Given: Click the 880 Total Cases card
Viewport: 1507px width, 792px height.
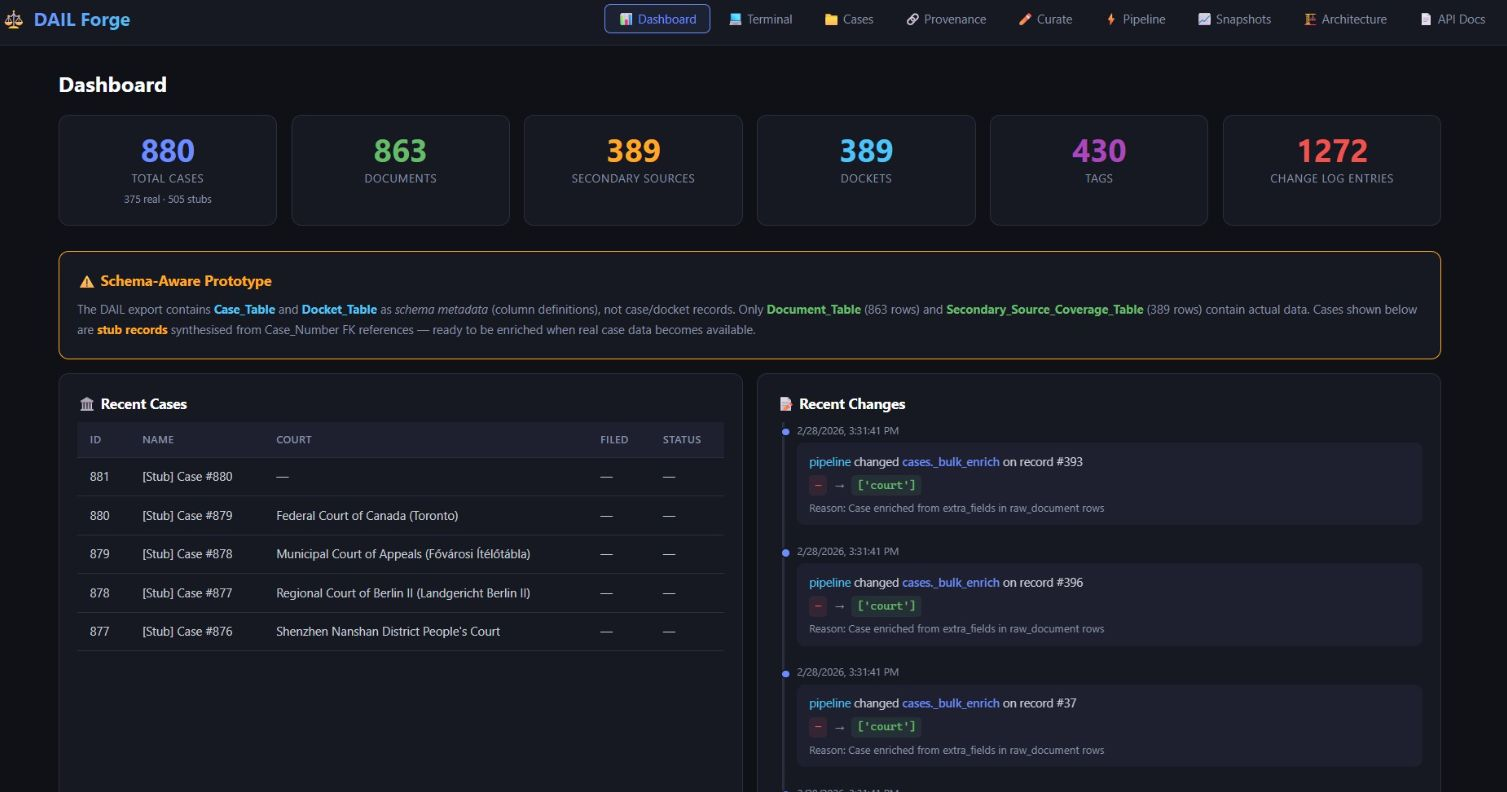Looking at the screenshot, I should click(x=167, y=170).
